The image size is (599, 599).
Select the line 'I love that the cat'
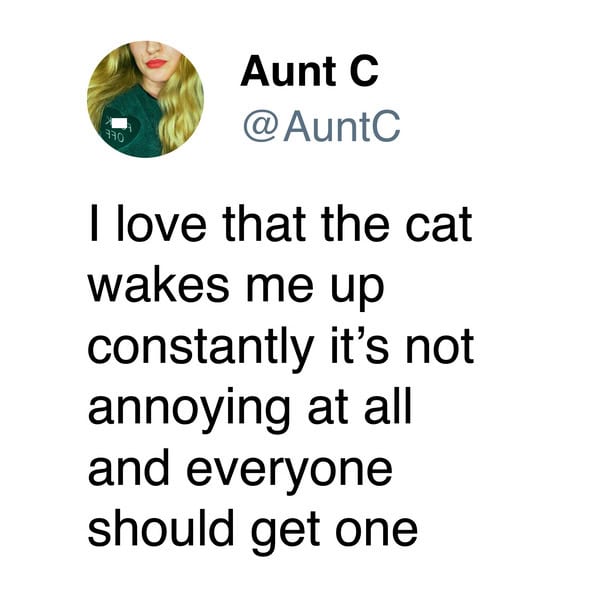coord(281,225)
